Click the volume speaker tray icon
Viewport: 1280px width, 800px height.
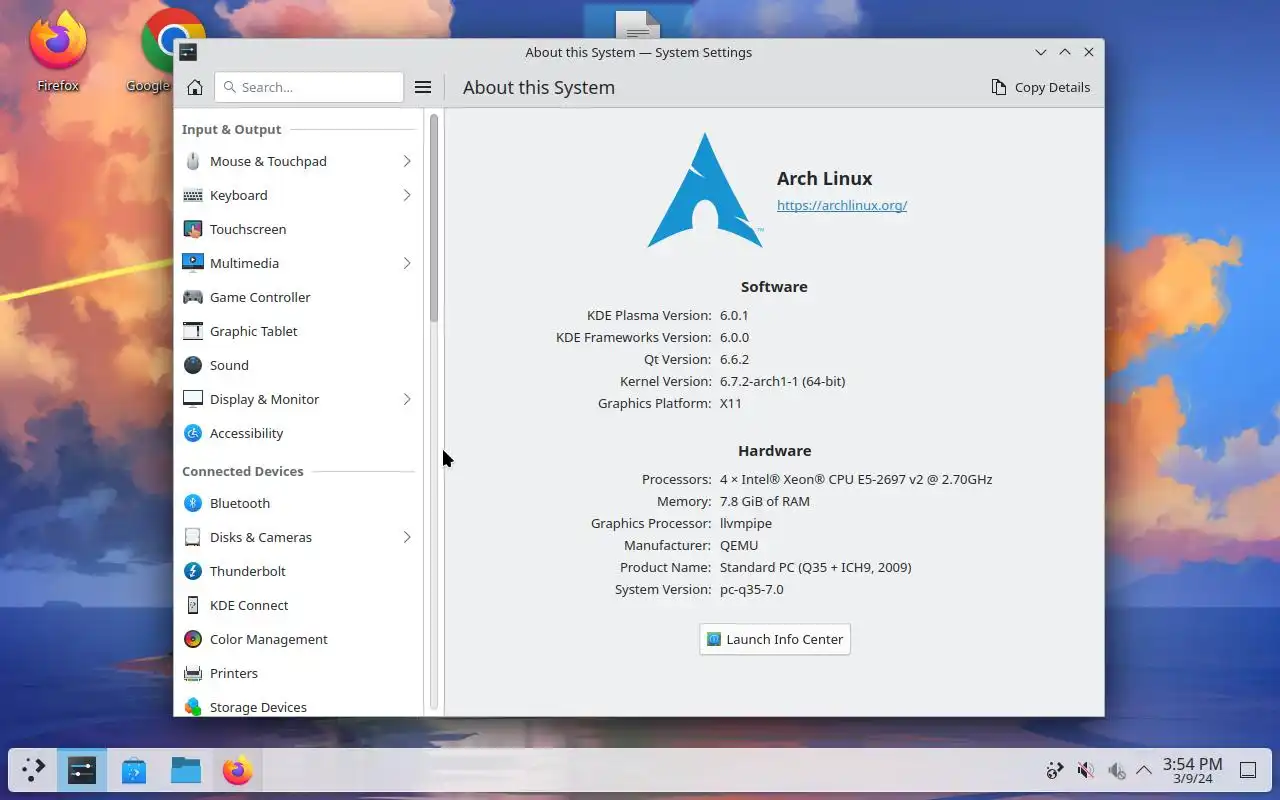coord(1116,770)
